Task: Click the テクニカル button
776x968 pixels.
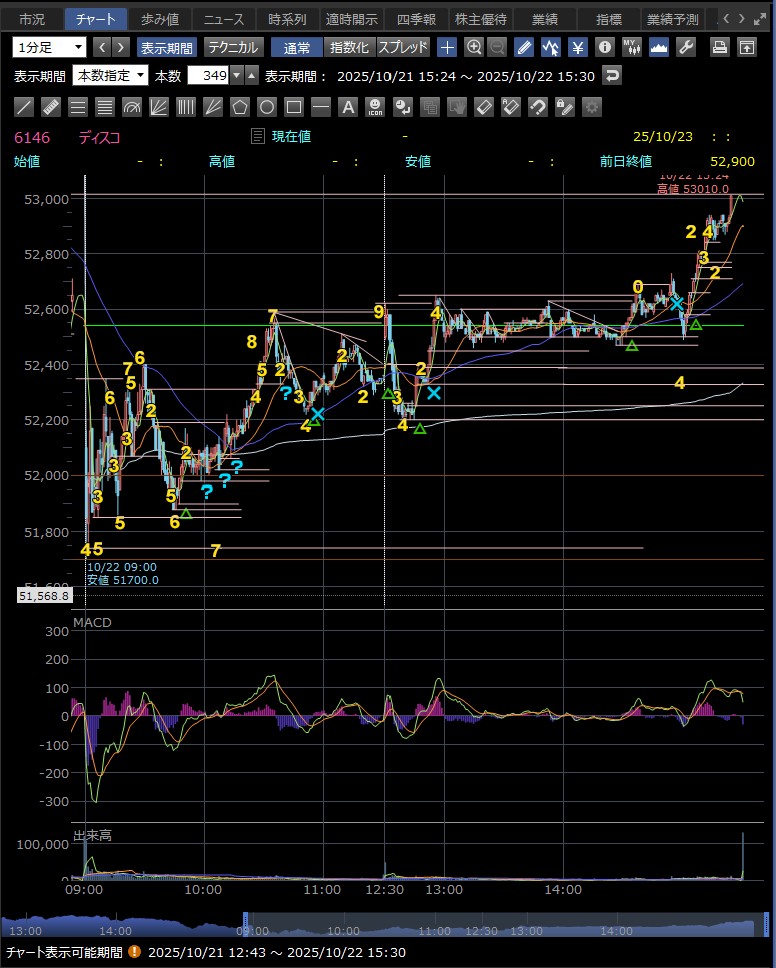Action: (x=234, y=47)
